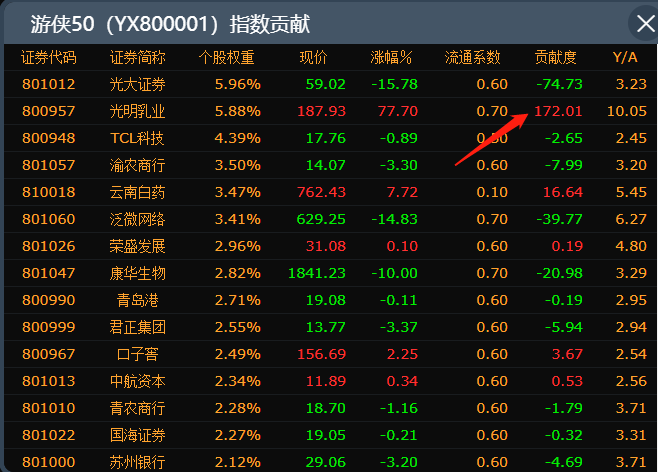658x472 pixels.
Task: Select stock code 810018
Action: pos(49,192)
